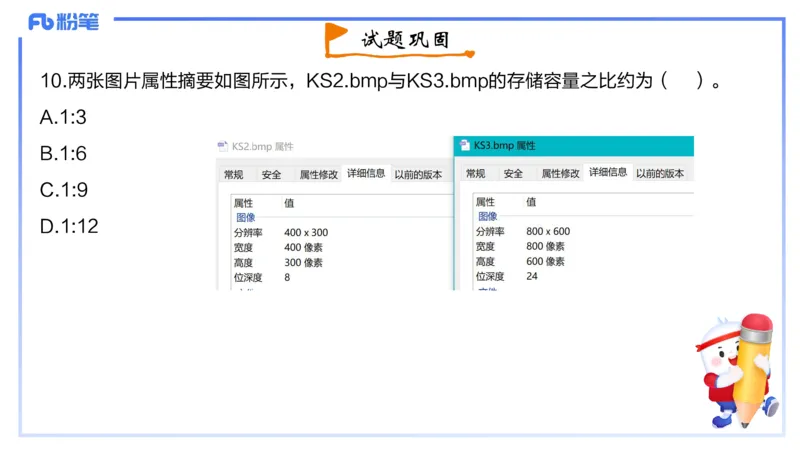Open 属性修改 tab in KS2.bmp properties
The height and width of the screenshot is (450, 800).
click(x=318, y=174)
